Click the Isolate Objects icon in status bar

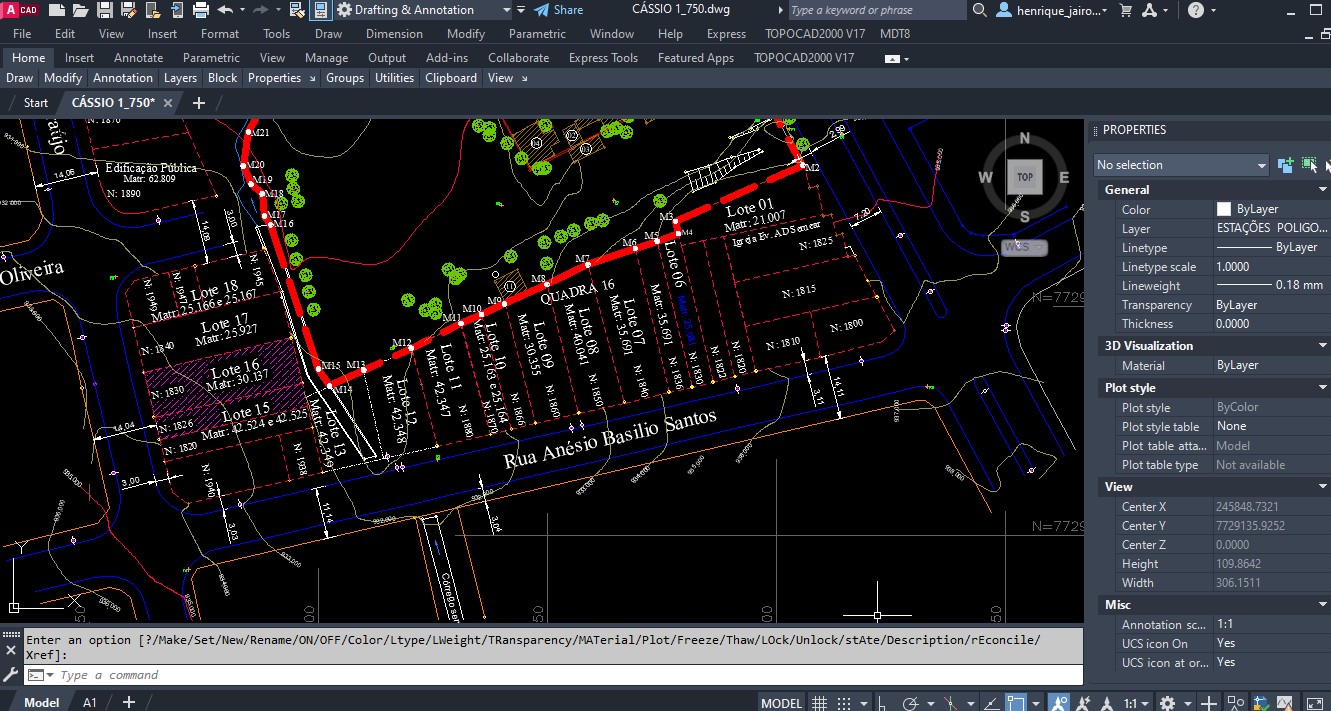coord(1234,702)
